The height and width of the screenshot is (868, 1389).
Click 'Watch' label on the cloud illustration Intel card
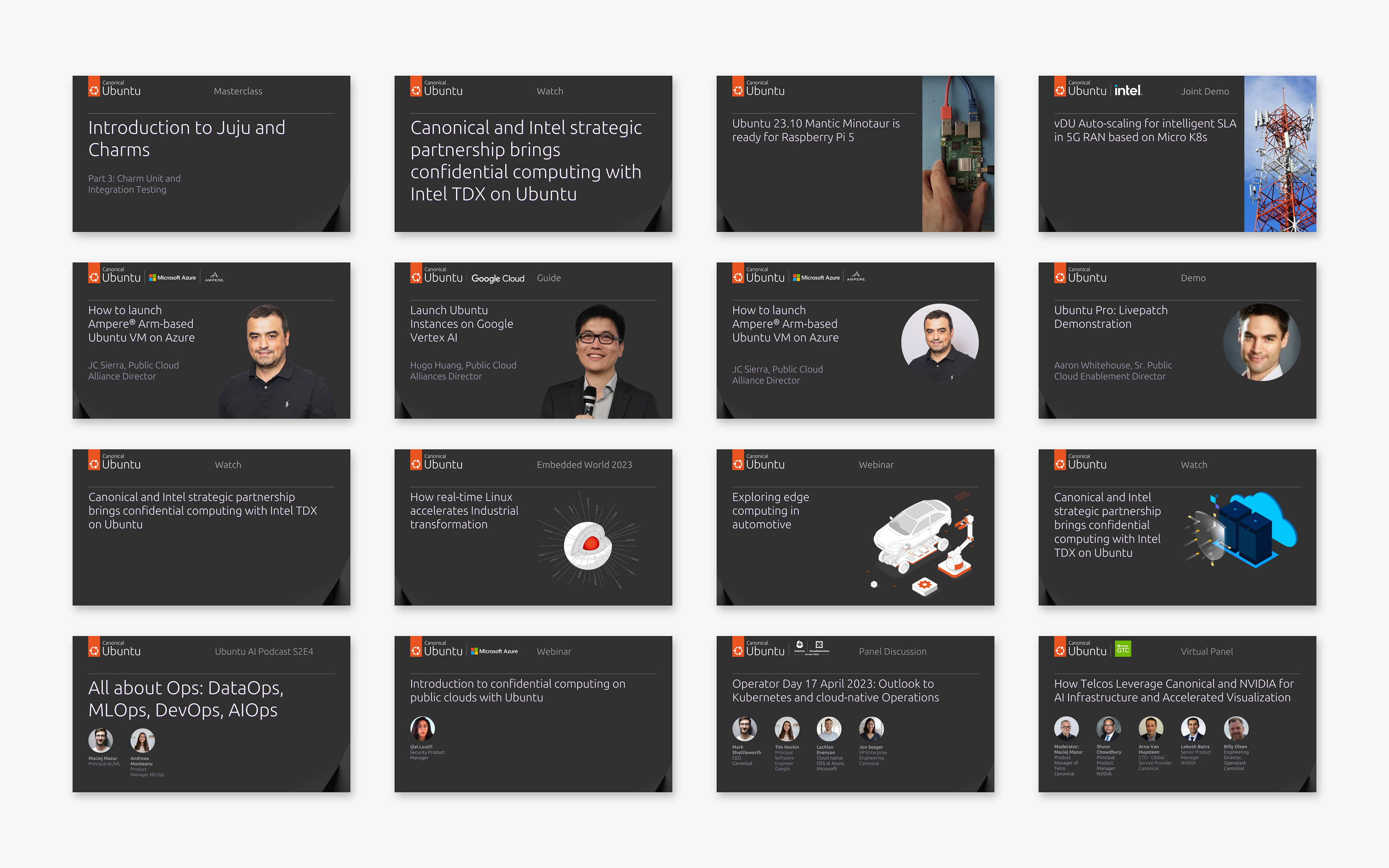pyautogui.click(x=1194, y=464)
